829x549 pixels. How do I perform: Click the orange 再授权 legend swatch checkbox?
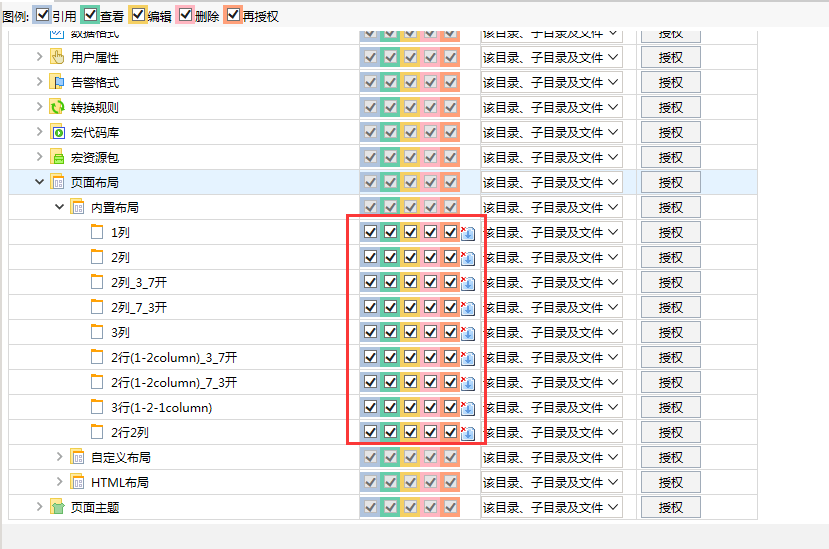tap(233, 15)
